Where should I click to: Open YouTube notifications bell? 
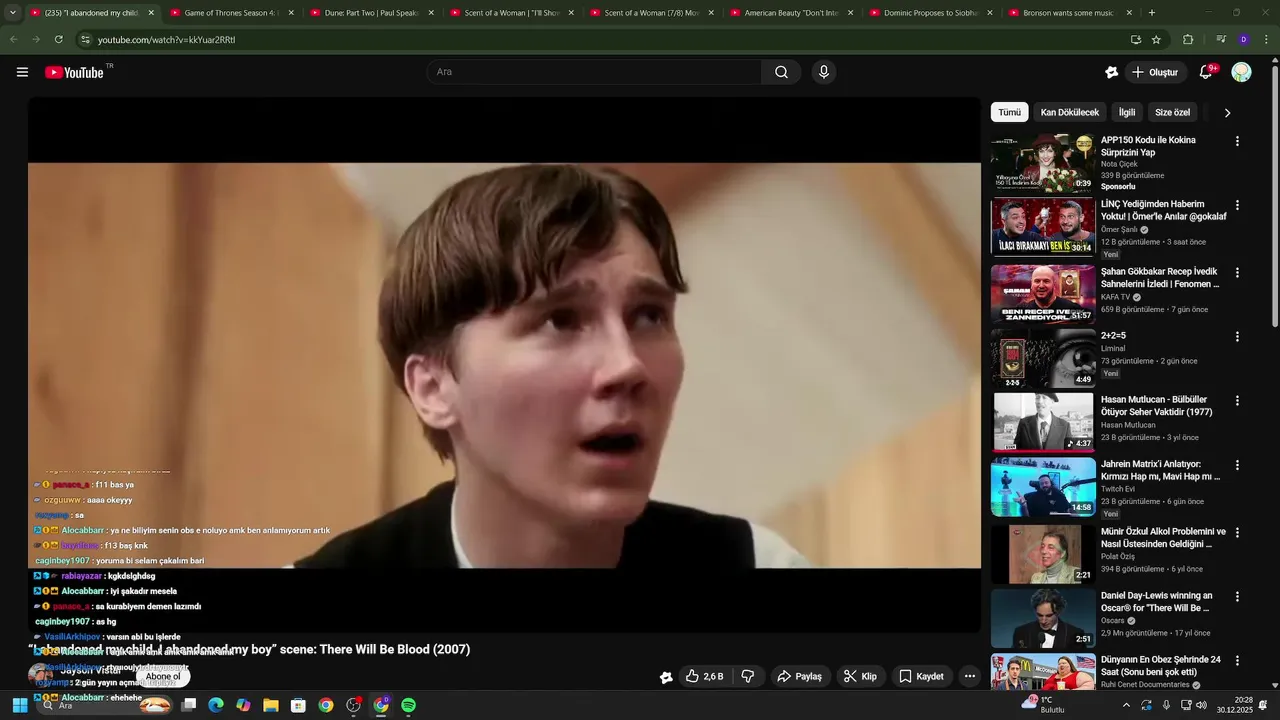point(1206,72)
